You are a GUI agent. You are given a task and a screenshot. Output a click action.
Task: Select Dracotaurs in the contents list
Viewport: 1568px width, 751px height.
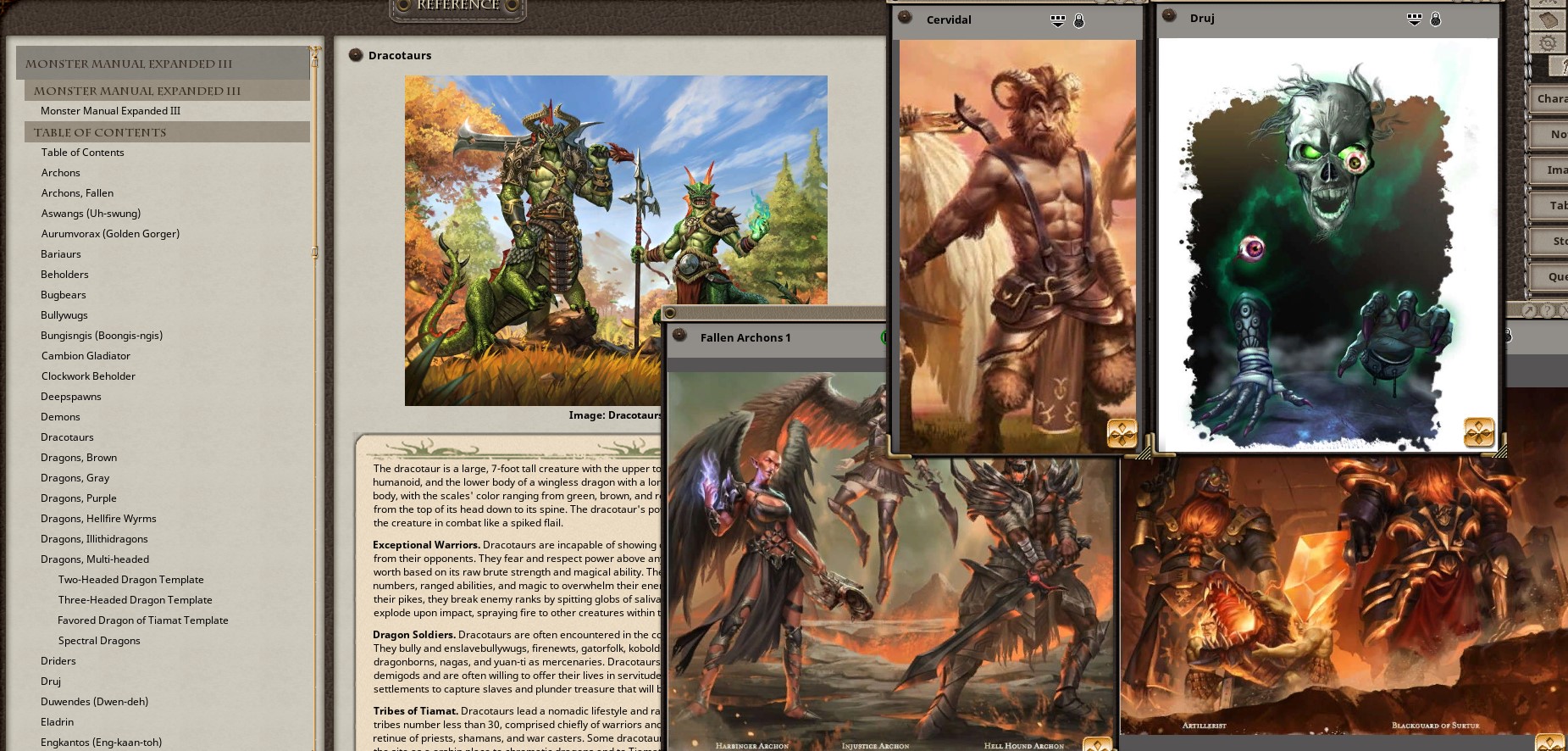[x=67, y=437]
